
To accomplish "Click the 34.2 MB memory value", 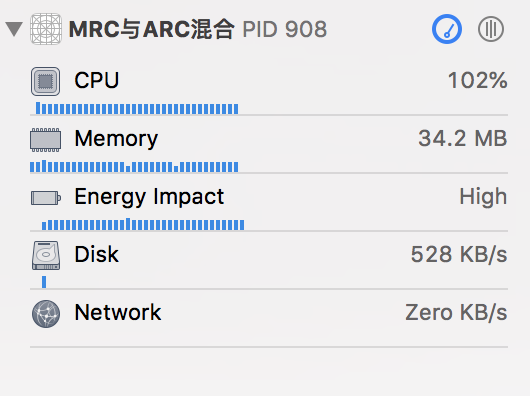I will 463,139.
